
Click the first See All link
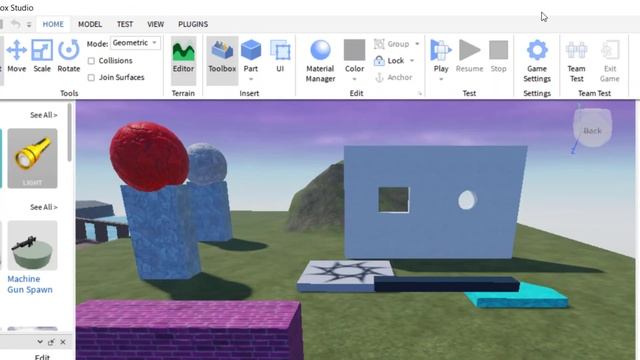pos(44,115)
